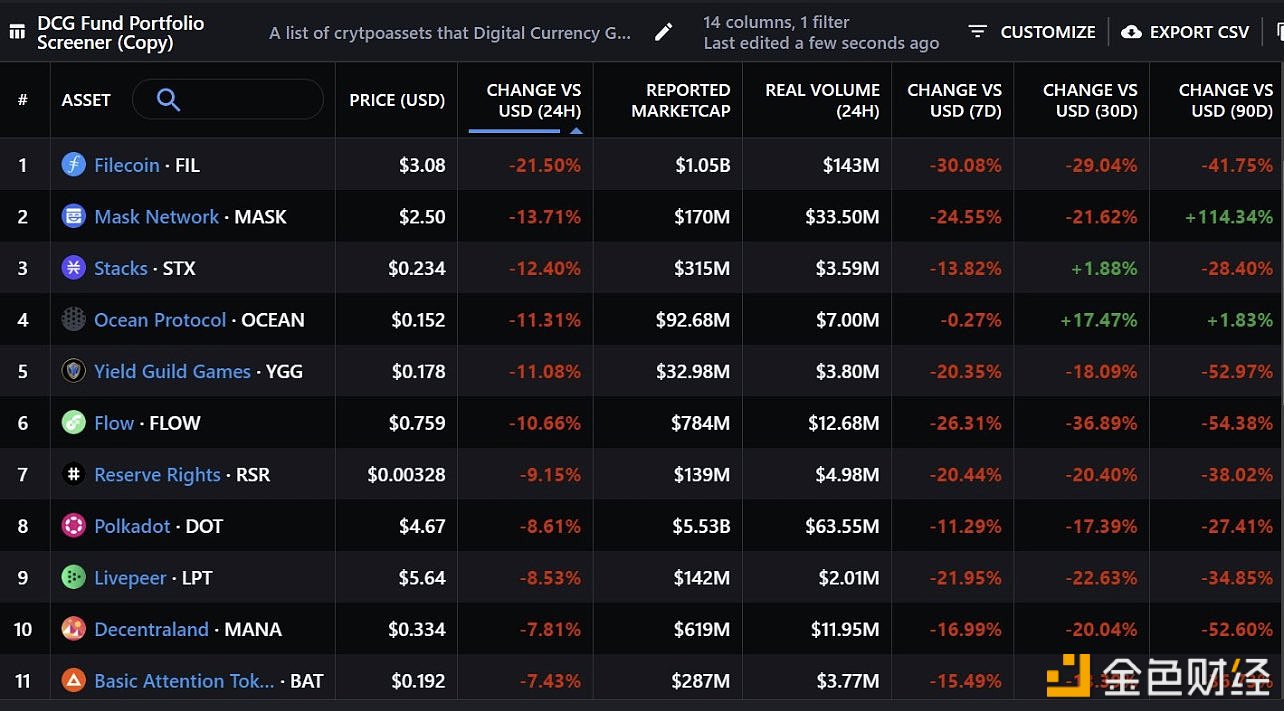Viewport: 1284px width, 711px height.
Task: Sort by Reported Marketcap column header
Action: pyautogui.click(x=680, y=100)
